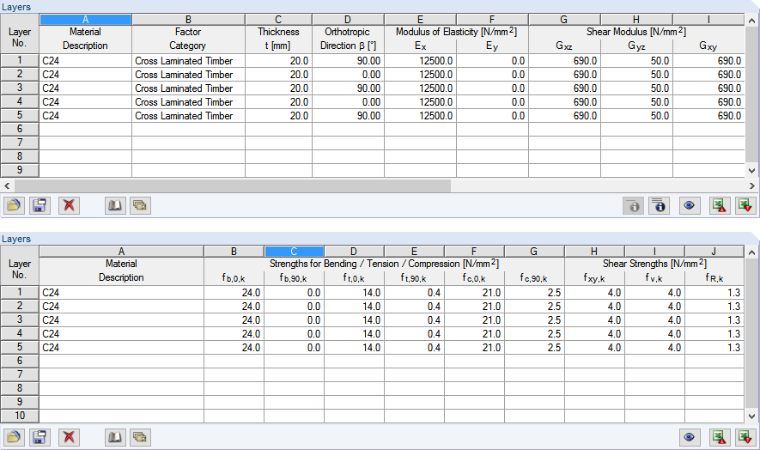Click layer 5 fR,k value 1.3
The image size is (760, 450).
714,347
